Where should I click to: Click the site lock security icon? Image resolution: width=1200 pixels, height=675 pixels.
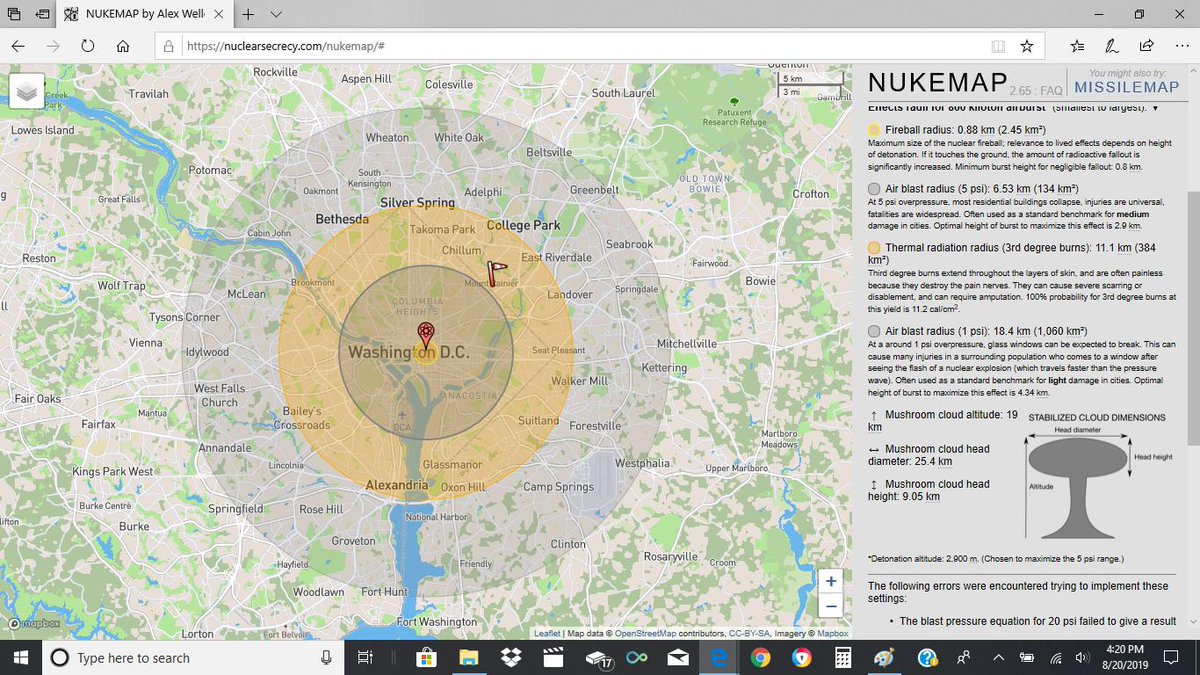coord(168,46)
